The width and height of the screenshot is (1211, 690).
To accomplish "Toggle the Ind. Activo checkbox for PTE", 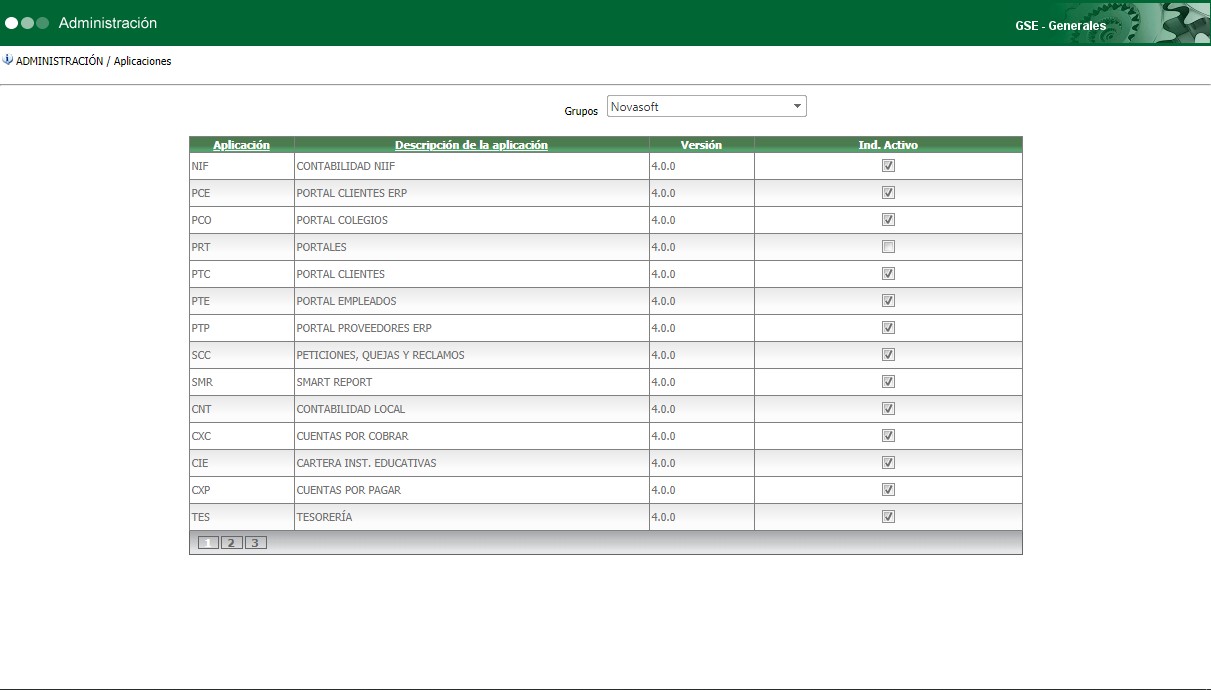I will (888, 301).
